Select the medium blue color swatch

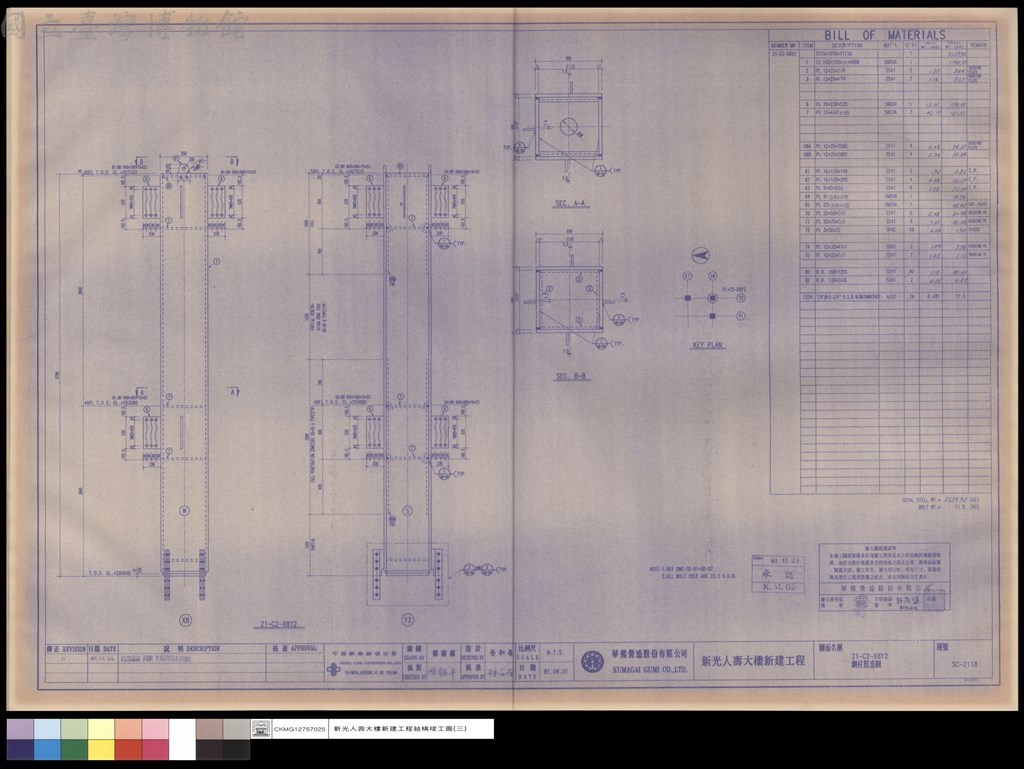point(47,749)
